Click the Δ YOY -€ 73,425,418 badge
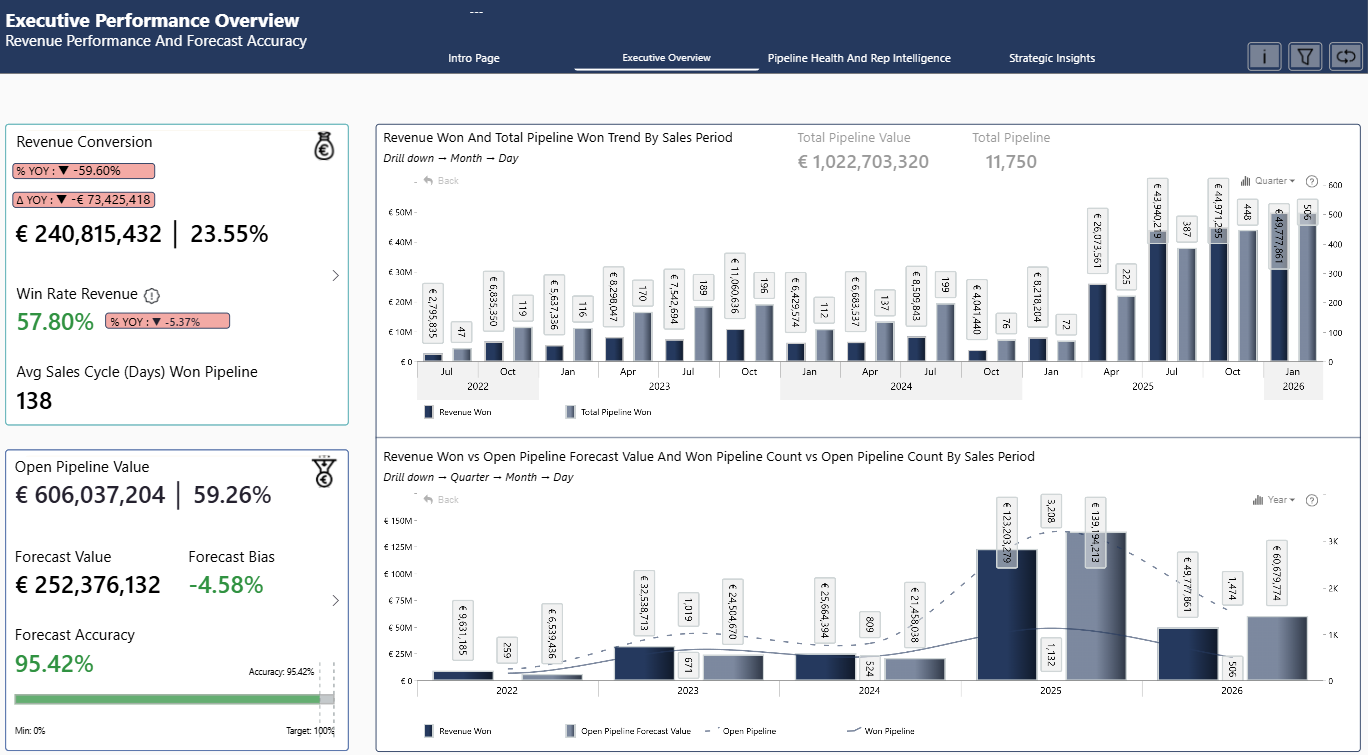This screenshot has width=1368, height=755. (x=84, y=200)
